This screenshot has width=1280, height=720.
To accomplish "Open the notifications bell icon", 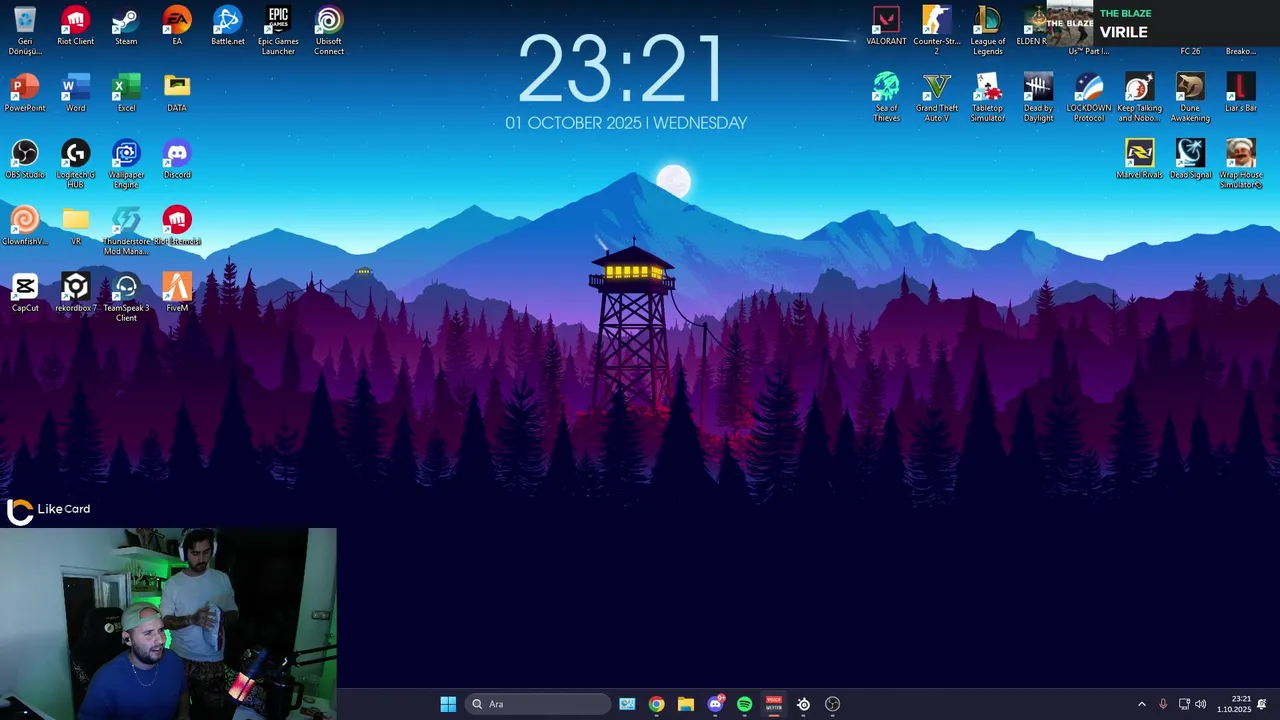I will pos(1262,704).
